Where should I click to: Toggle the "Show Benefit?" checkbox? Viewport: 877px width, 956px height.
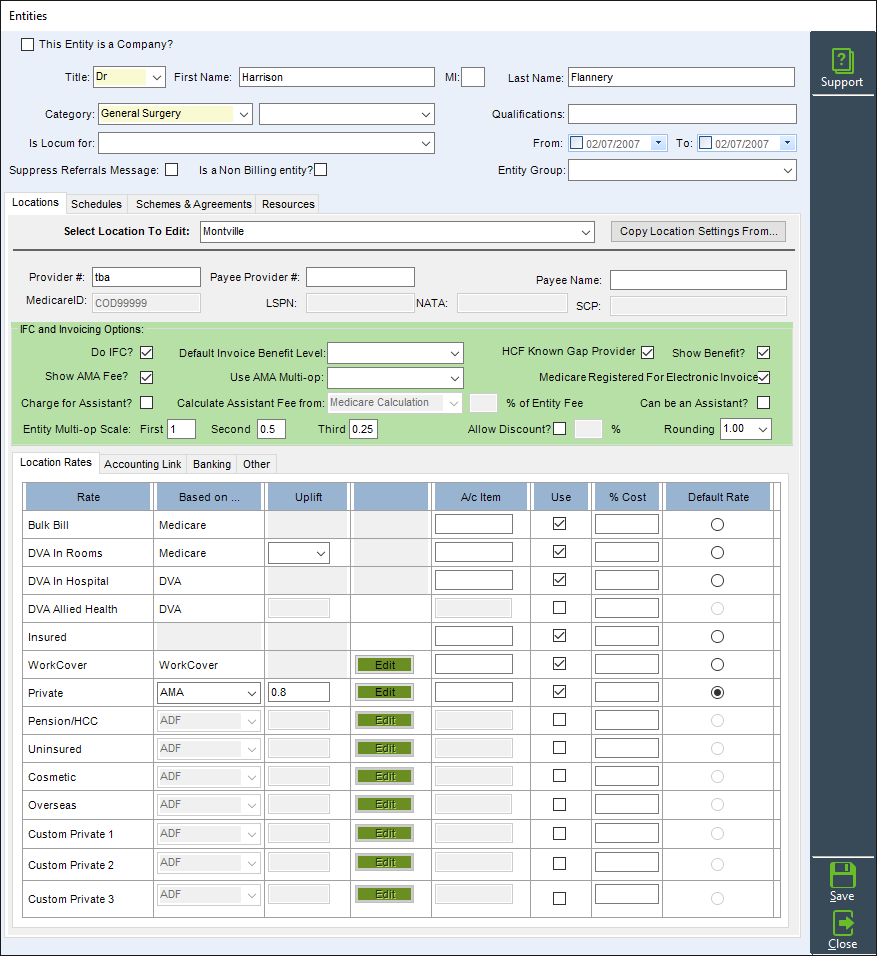[763, 352]
